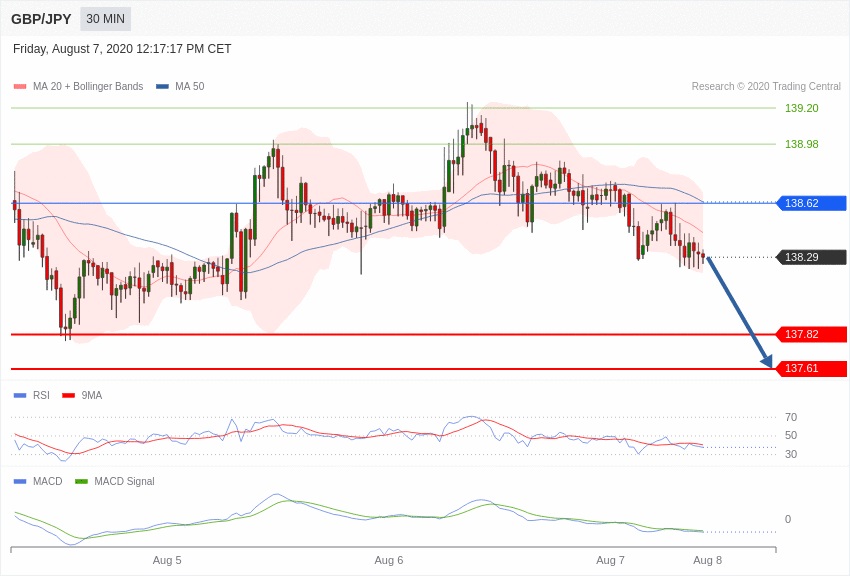Click the blue 138.62 pivot tag
This screenshot has height=576, width=850.
812,203
